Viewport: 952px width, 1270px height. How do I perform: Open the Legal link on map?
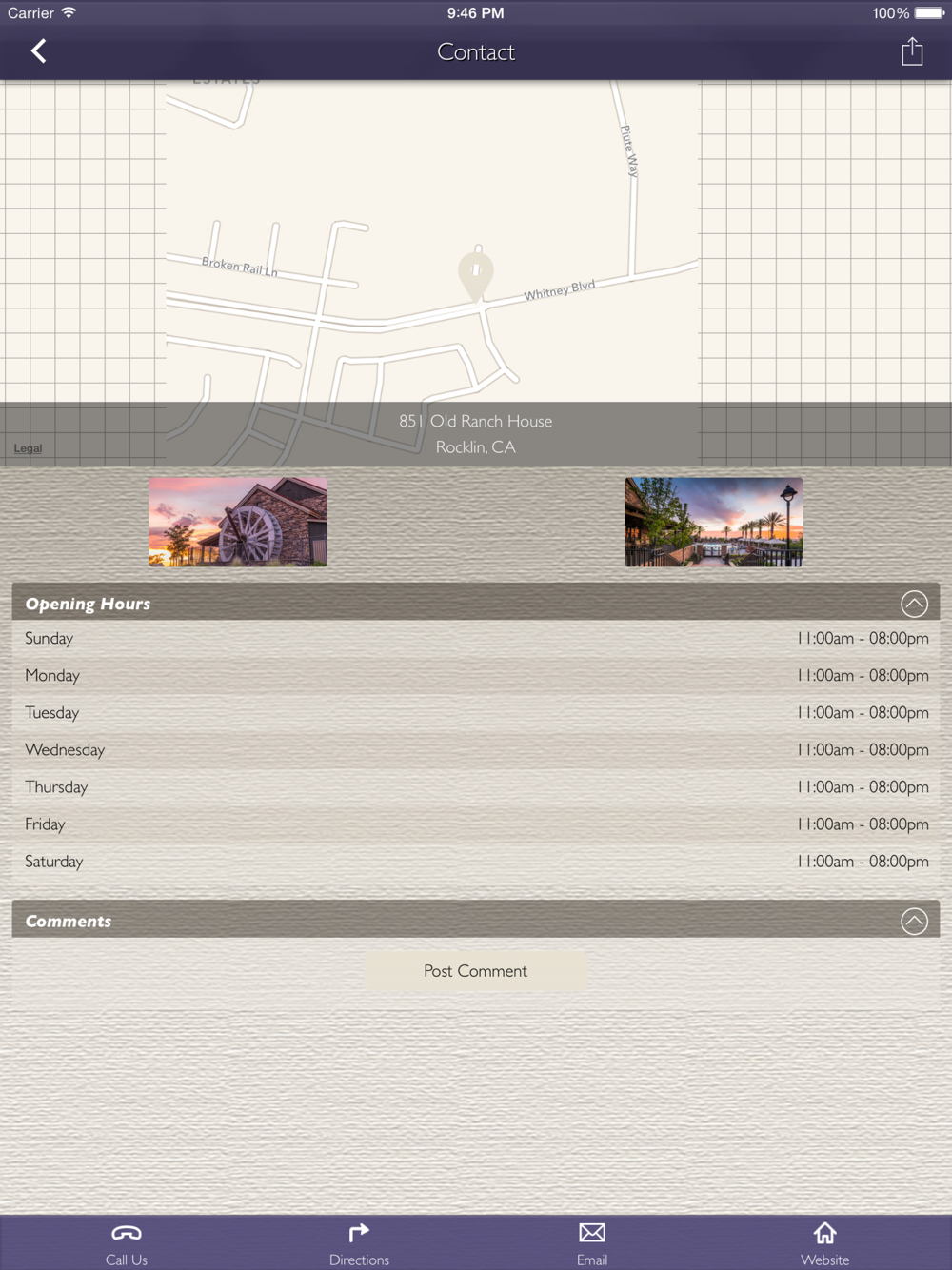click(28, 448)
